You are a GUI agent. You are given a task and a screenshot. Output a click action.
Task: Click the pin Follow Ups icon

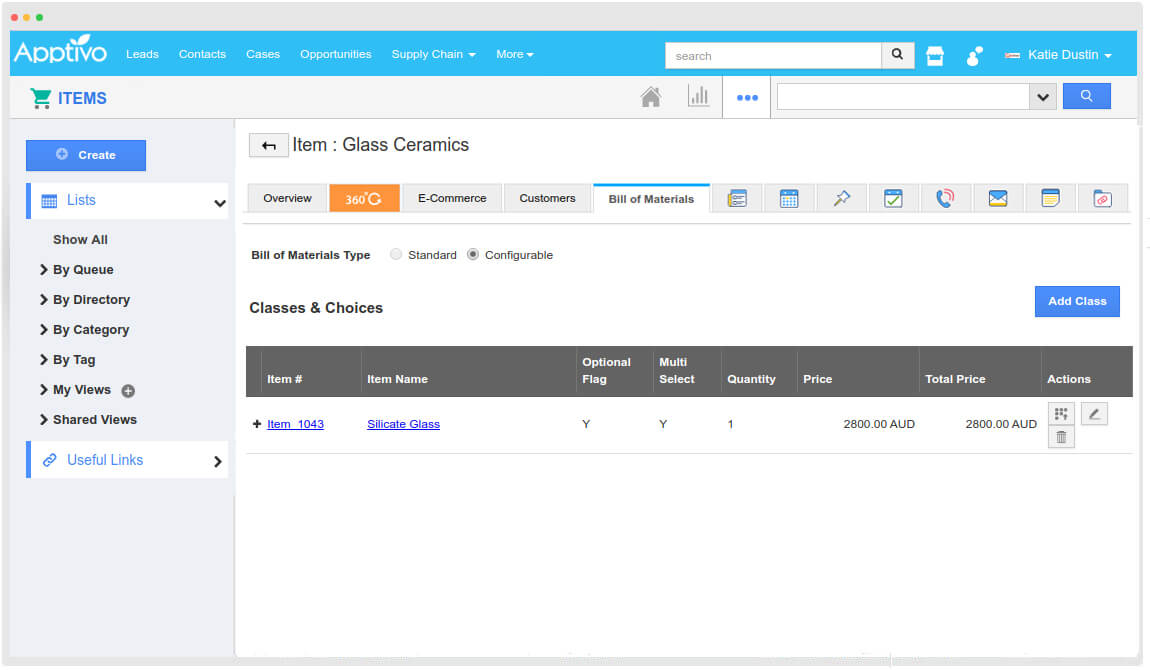click(841, 198)
